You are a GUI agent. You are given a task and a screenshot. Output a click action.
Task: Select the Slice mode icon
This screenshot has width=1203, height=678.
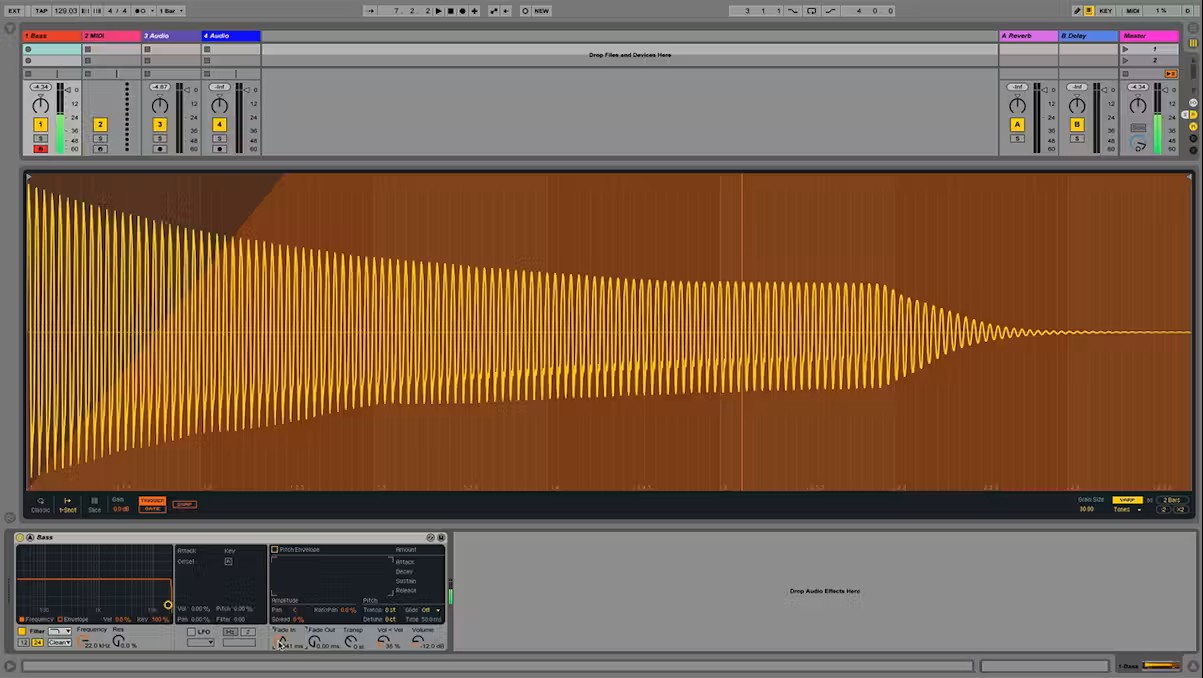94,501
